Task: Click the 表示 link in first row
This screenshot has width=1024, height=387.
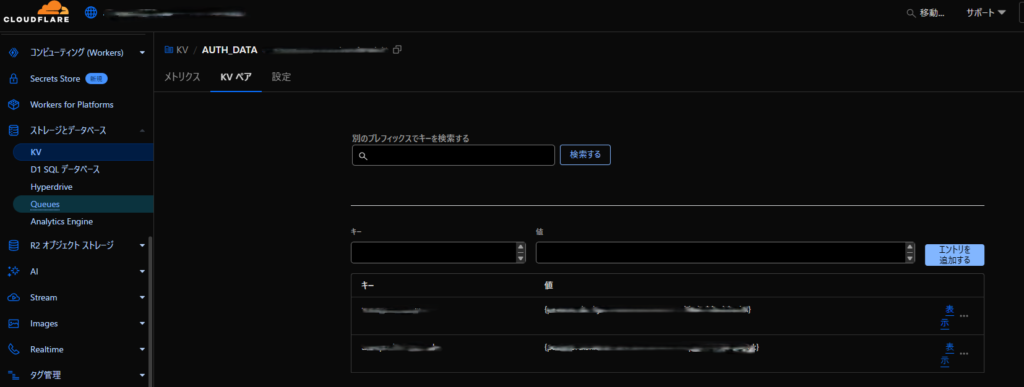Action: tap(946, 316)
